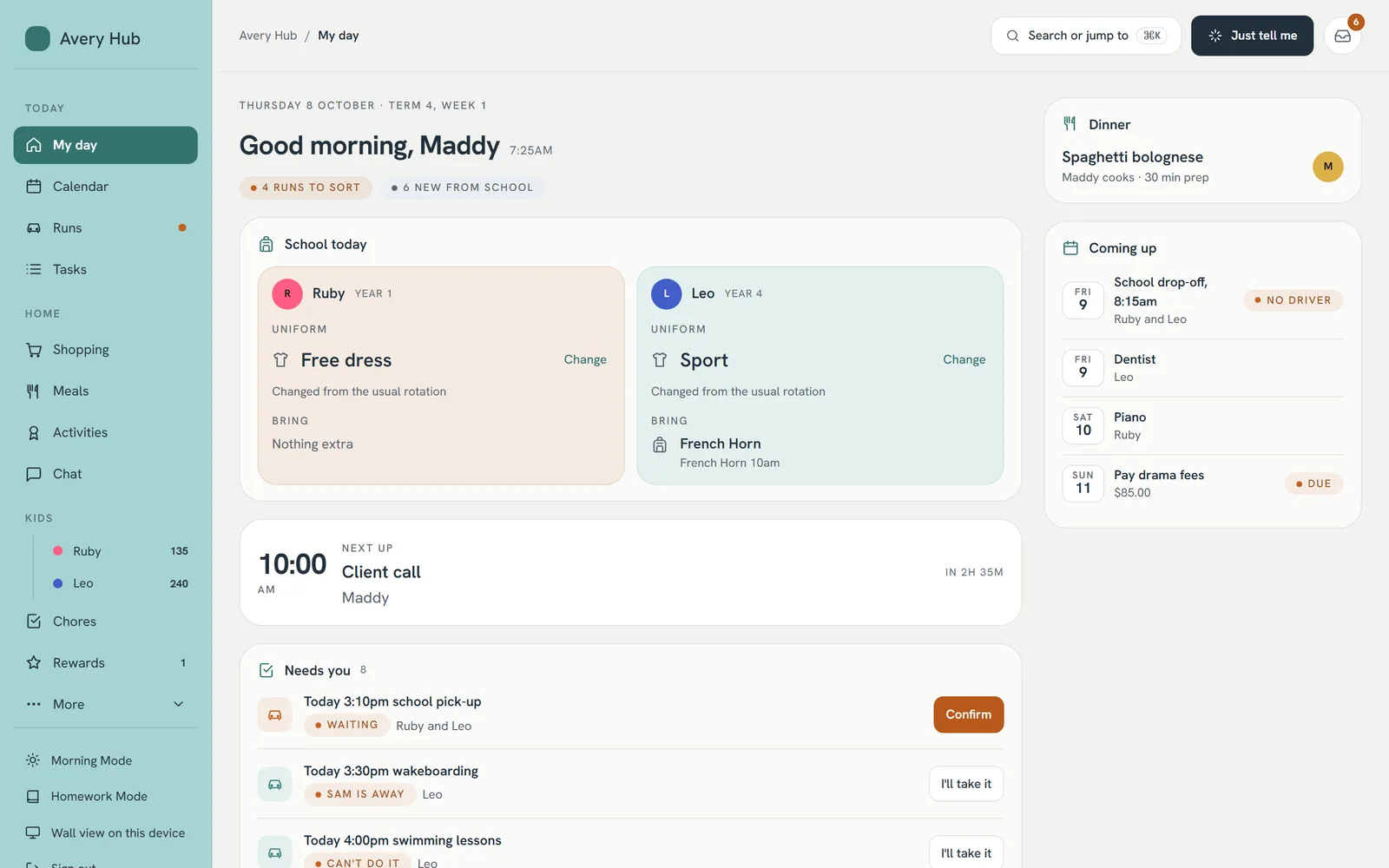Switch to Morning Mode

(106, 760)
